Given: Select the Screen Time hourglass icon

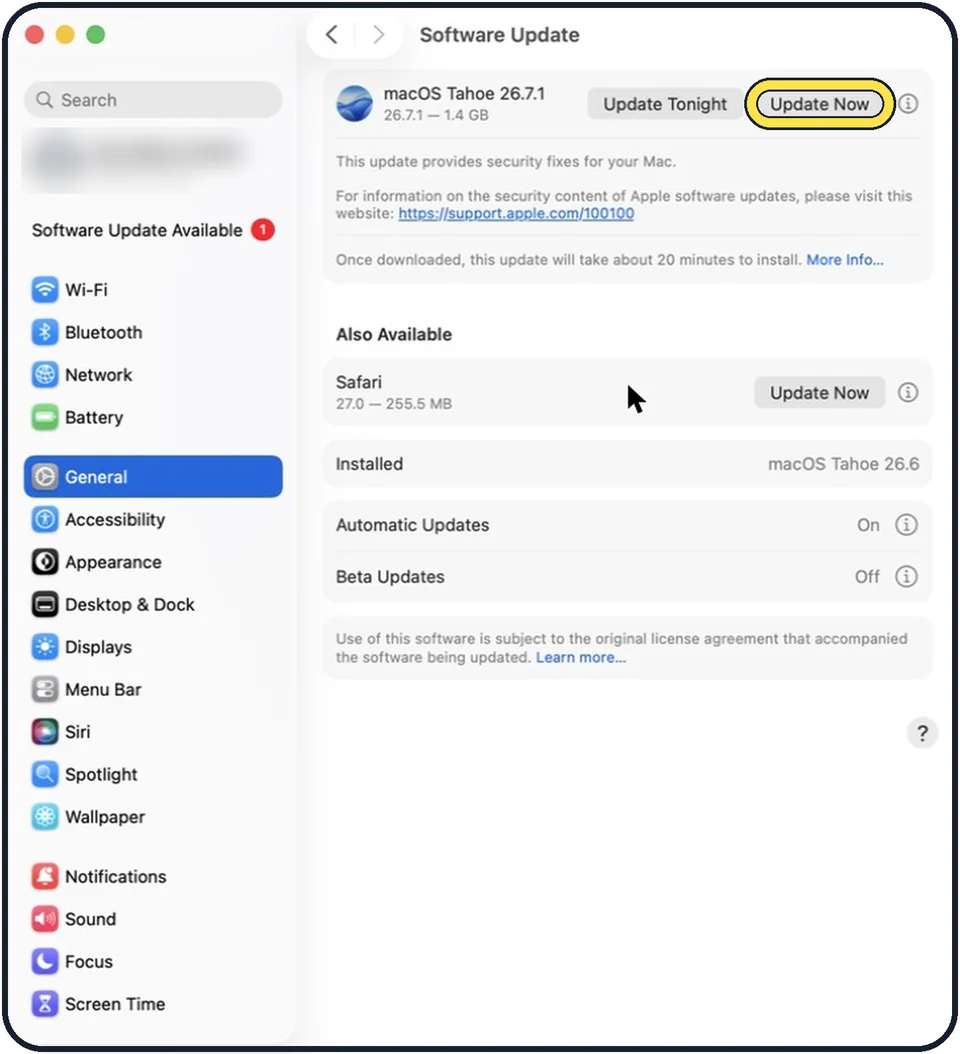Looking at the screenshot, I should [x=44, y=1004].
